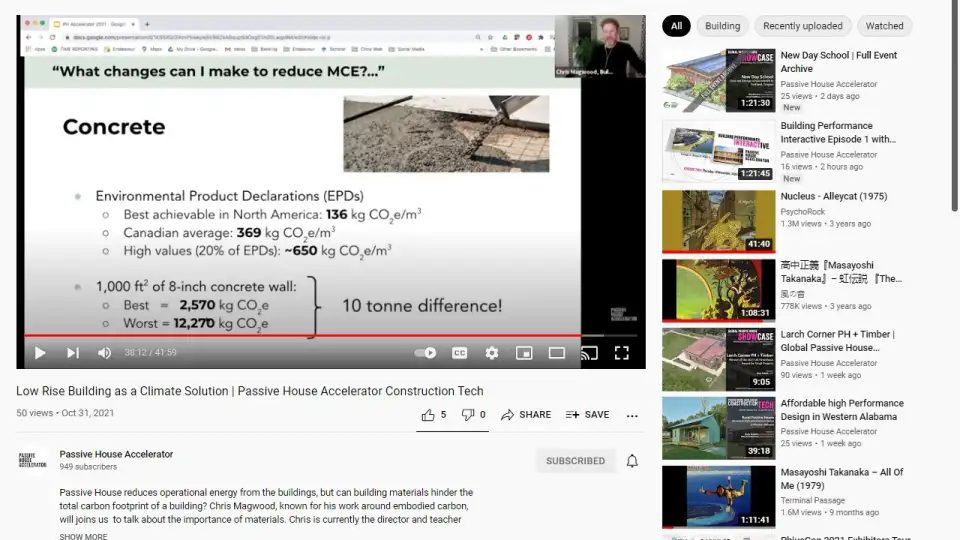960x540 pixels.
Task: Toggle the SUBSCRIBED button
Action: click(575, 461)
